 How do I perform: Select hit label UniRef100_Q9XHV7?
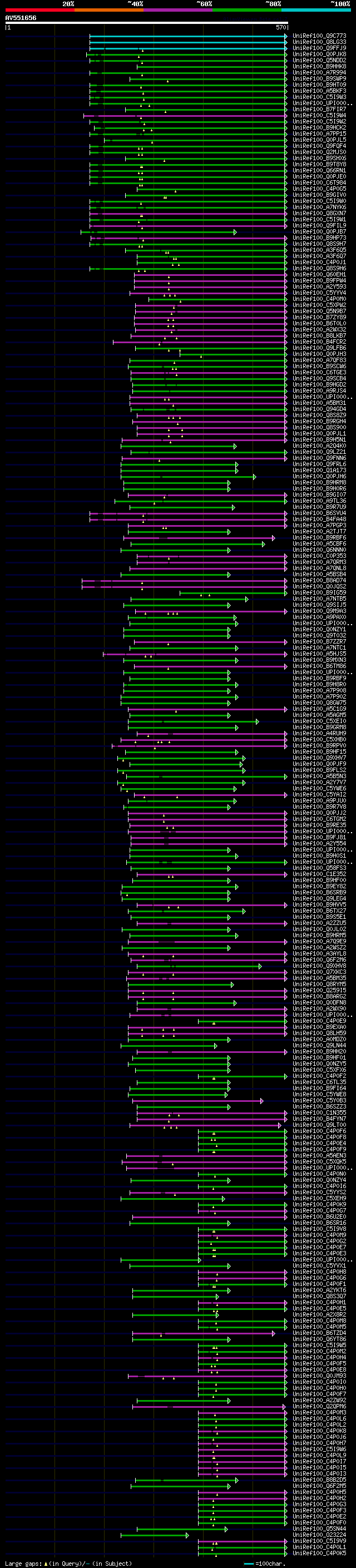tap(319, 758)
